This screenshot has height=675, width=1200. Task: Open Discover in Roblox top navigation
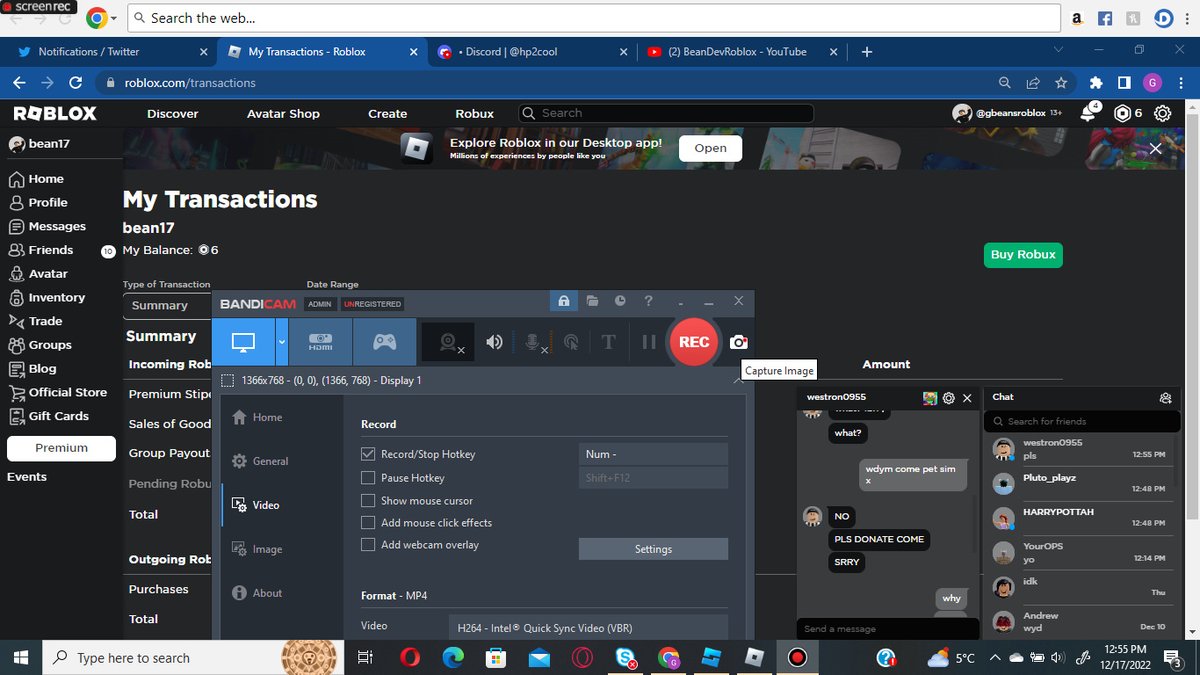pos(173,113)
